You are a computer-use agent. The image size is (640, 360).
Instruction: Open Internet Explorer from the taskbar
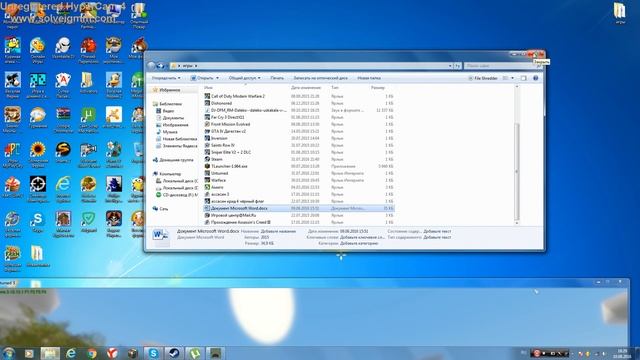pos(71,353)
